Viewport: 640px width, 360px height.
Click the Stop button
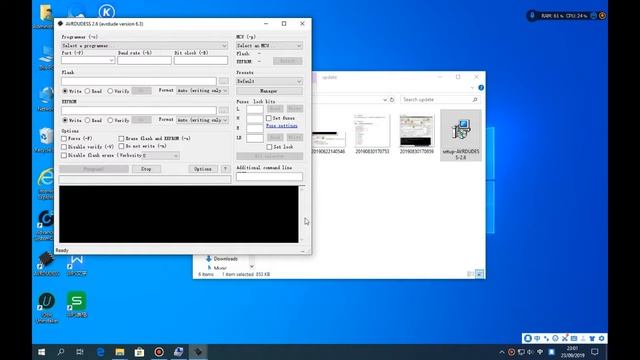[146, 169]
